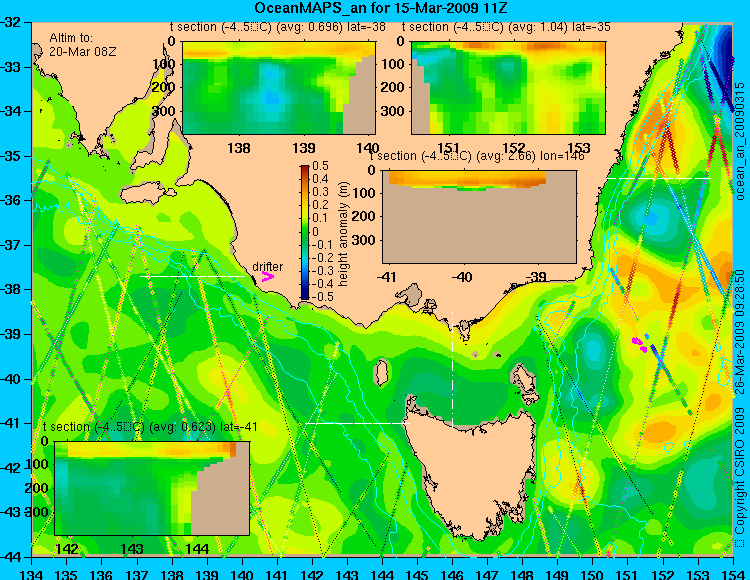Click the magenta drifter arrow beside the drifter label
This screenshot has width=750, height=580.
[x=267, y=277]
